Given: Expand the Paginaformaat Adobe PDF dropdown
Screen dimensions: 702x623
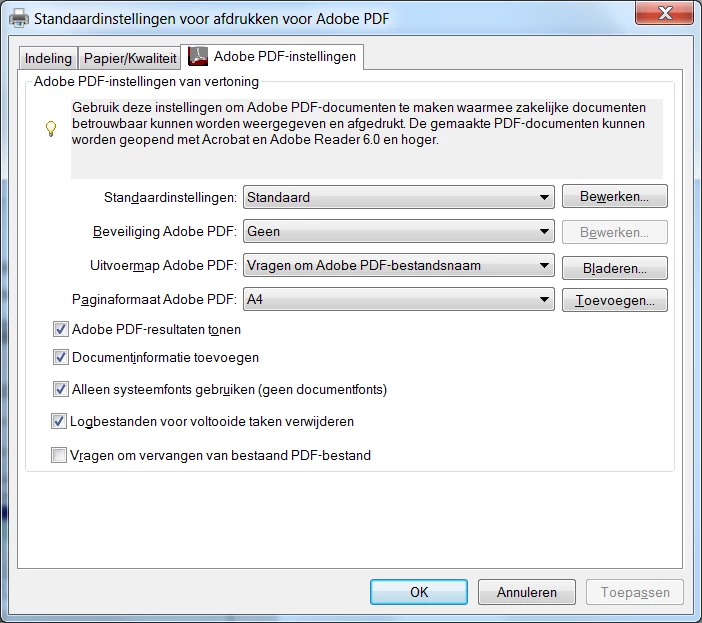Looking at the screenshot, I should click(x=398, y=299).
